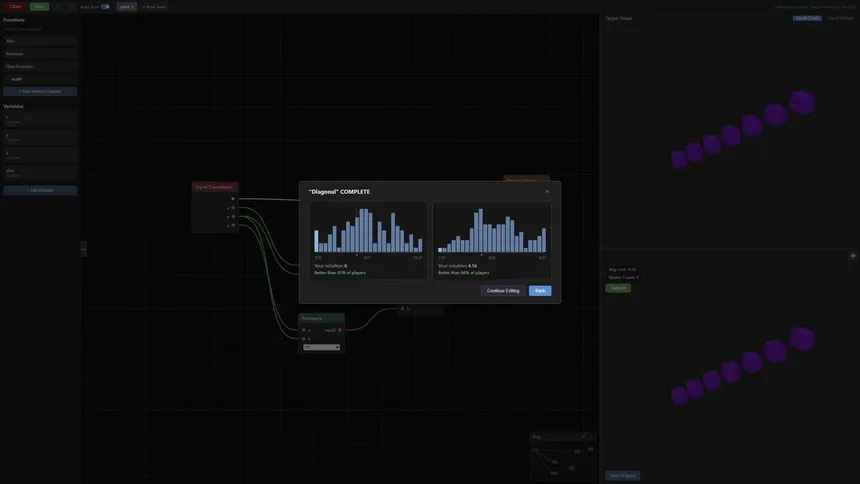860x484 pixels.
Task: Click the + Add Variable button
Action: tap(40, 190)
